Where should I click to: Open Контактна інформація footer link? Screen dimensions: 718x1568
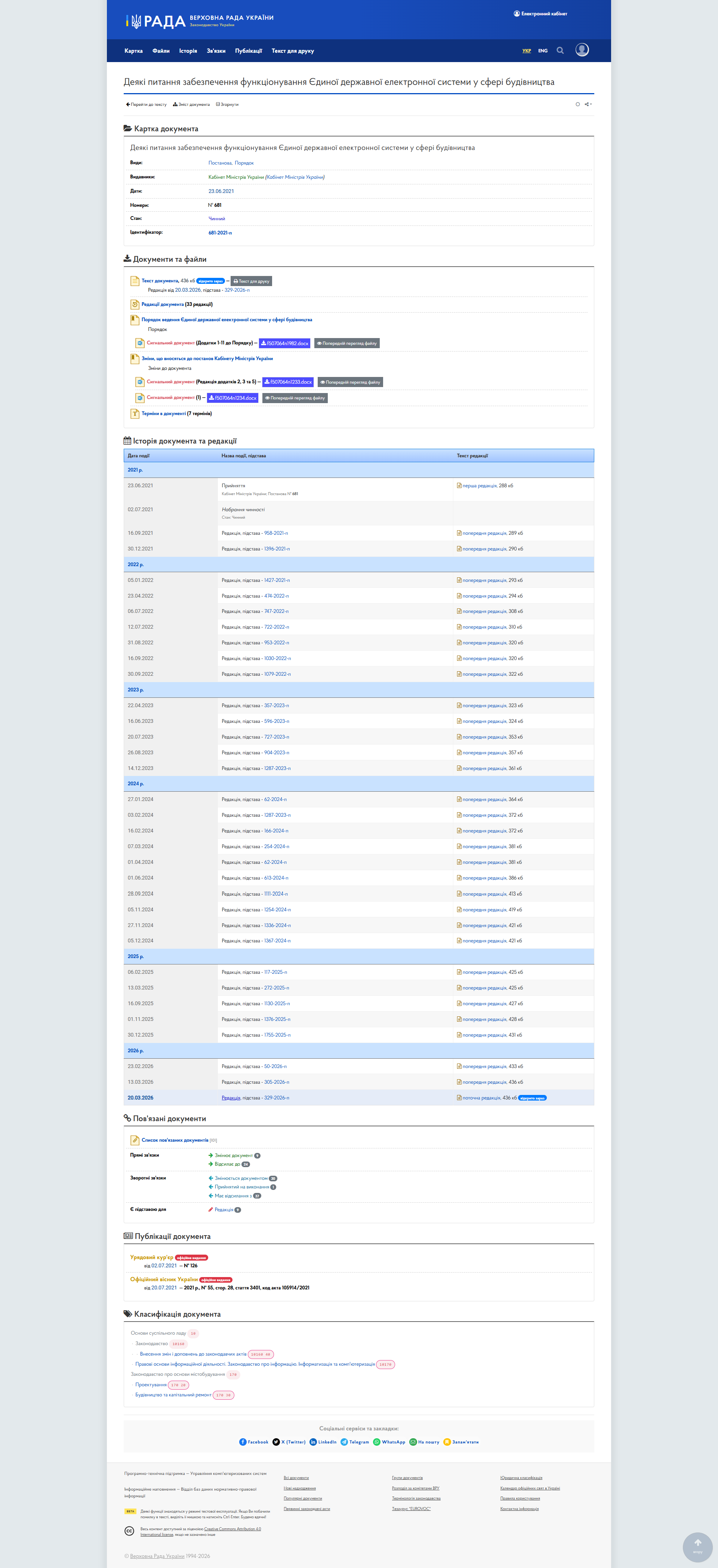[520, 1509]
